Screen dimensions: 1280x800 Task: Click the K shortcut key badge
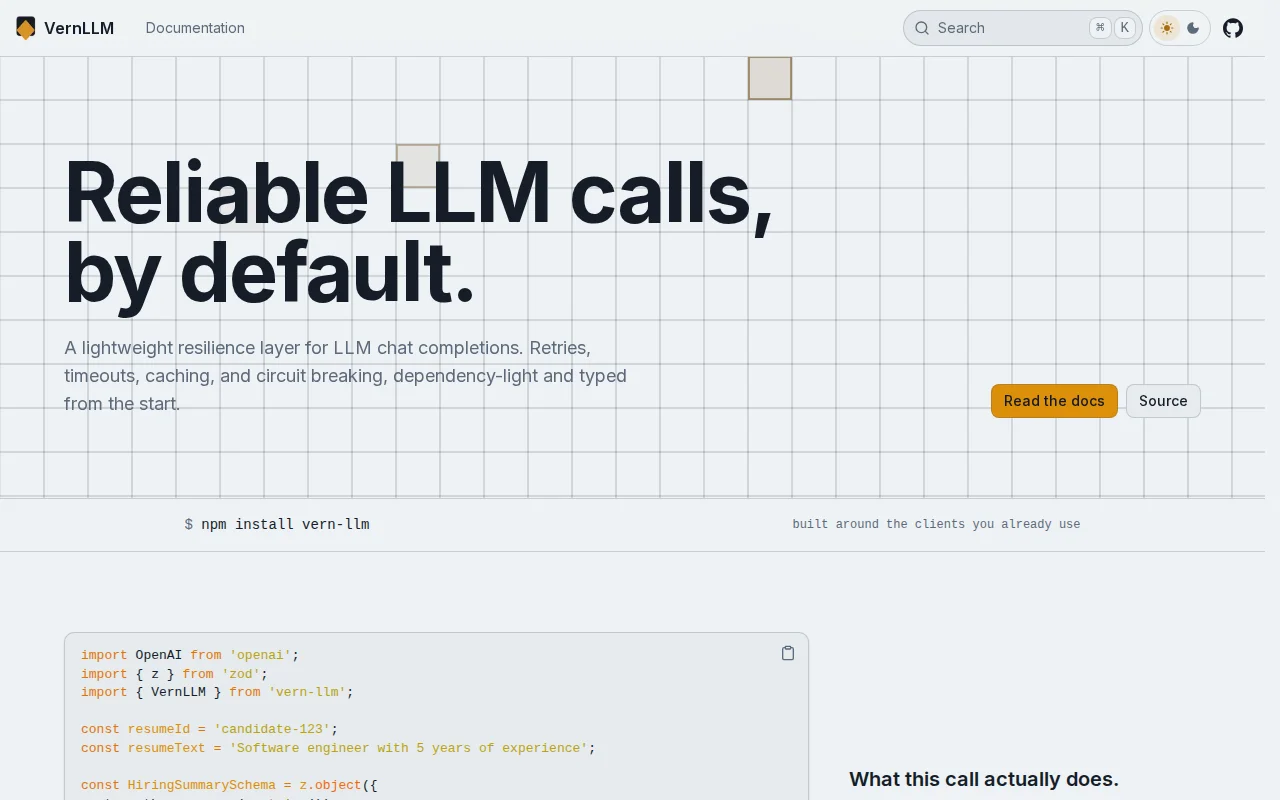(x=1125, y=28)
